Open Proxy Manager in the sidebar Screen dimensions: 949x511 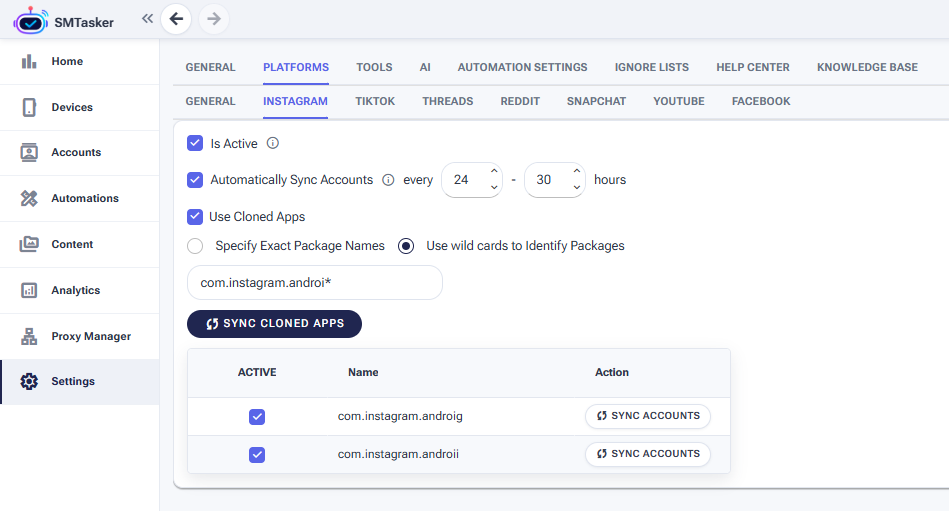79,336
